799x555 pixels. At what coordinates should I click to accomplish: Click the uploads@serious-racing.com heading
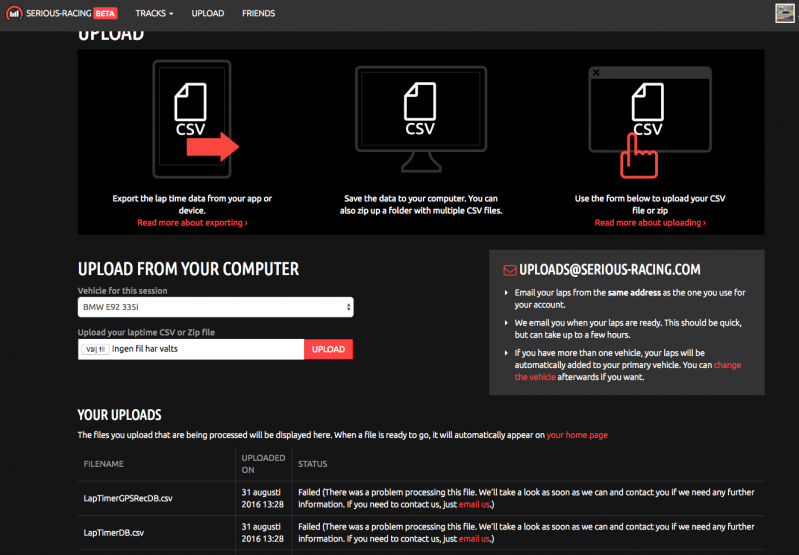tap(609, 270)
